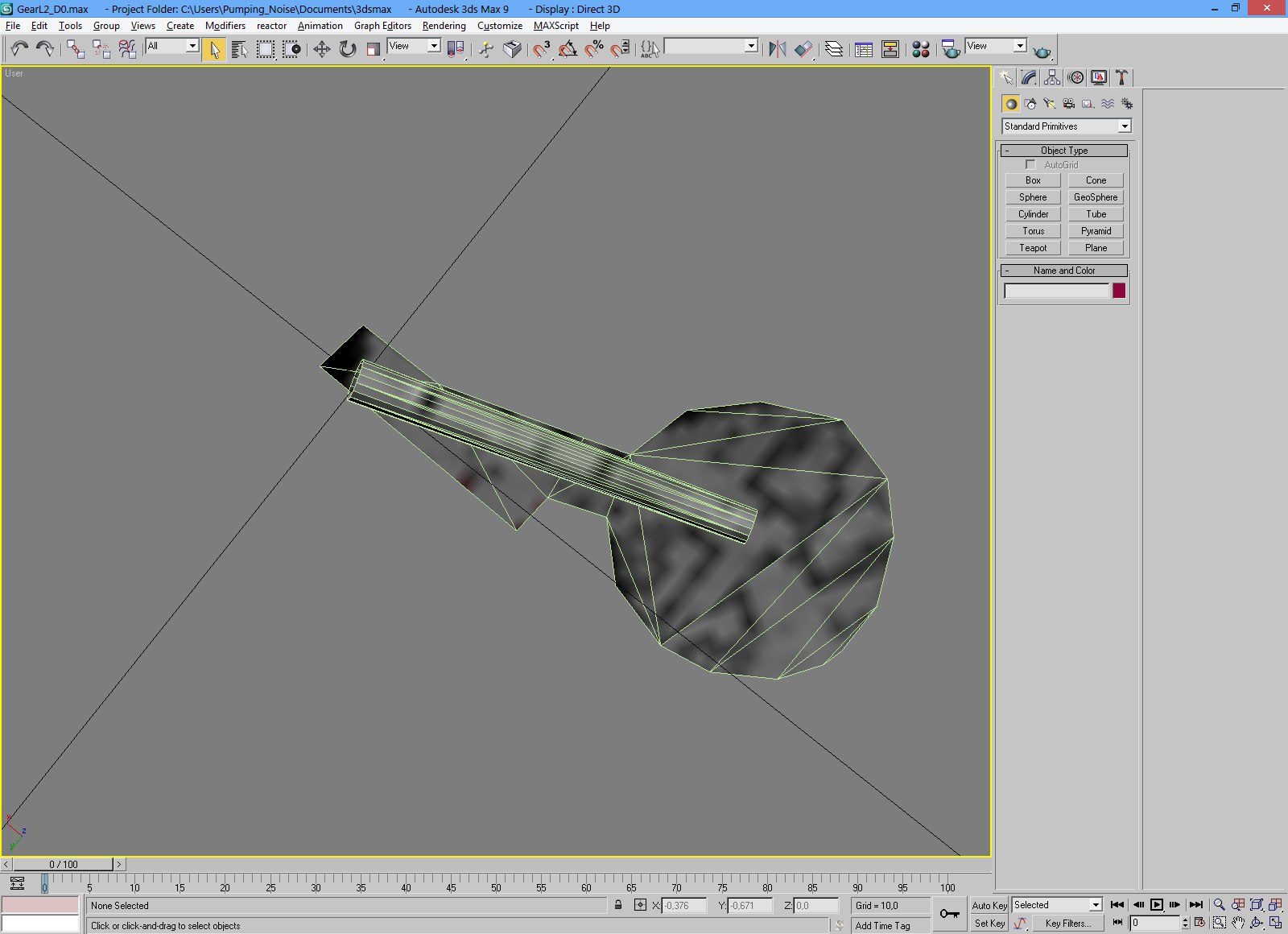The width and height of the screenshot is (1288, 934).
Task: Open the Modifiers menu
Action: coord(225,26)
